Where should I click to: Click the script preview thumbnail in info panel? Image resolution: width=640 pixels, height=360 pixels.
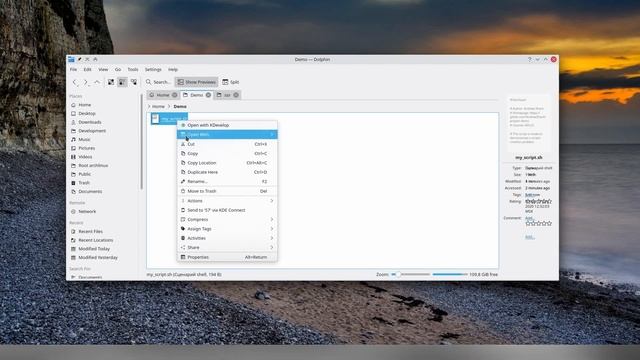point(528,124)
